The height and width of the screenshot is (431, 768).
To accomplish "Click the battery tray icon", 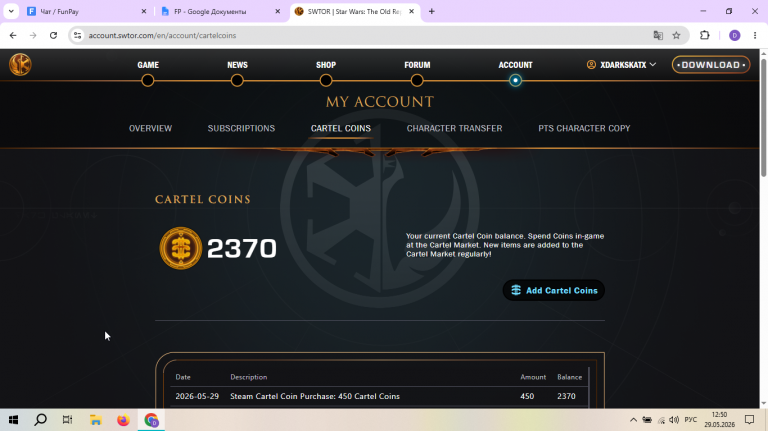I will 647,420.
